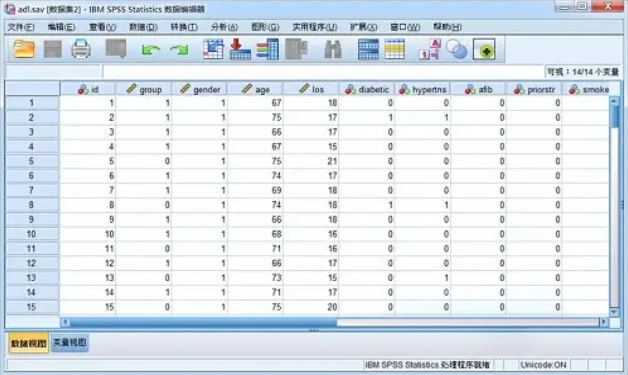Select the 数据视图 Data View tab

point(28,343)
